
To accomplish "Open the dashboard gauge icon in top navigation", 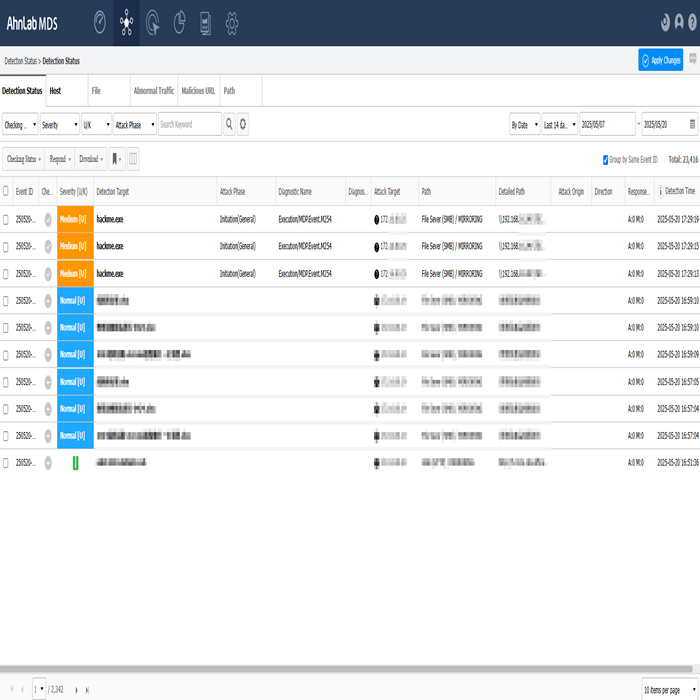I will (x=100, y=22).
